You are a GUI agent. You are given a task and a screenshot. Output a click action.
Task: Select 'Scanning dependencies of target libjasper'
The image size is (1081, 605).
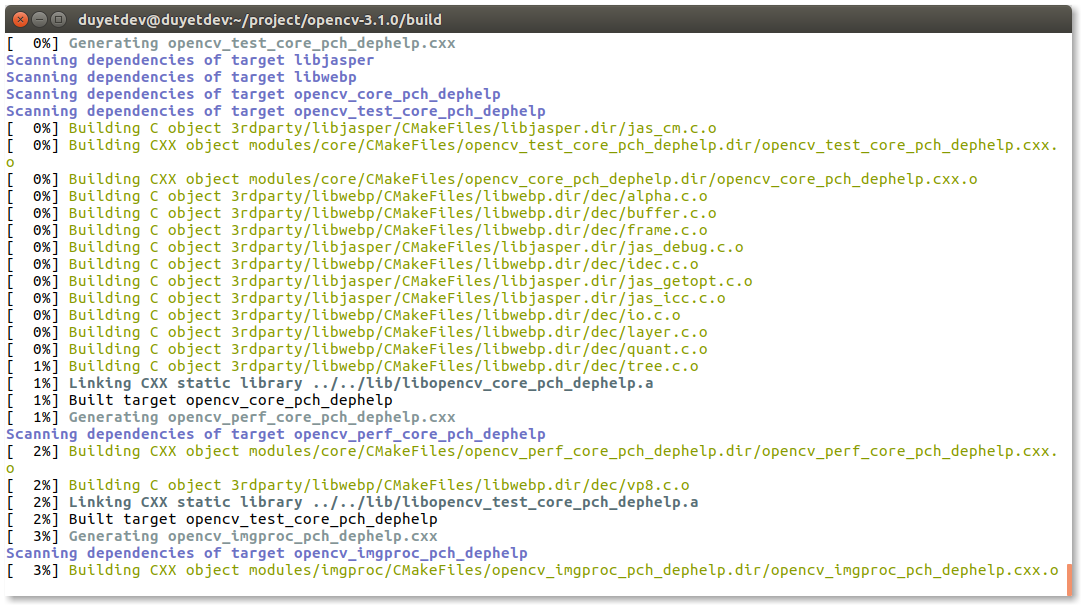[190, 60]
